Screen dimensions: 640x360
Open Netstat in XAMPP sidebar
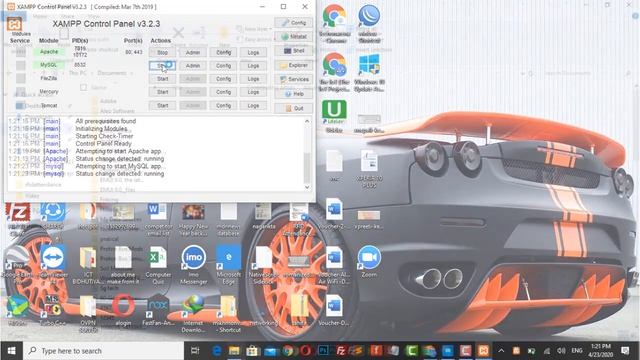tap(293, 37)
